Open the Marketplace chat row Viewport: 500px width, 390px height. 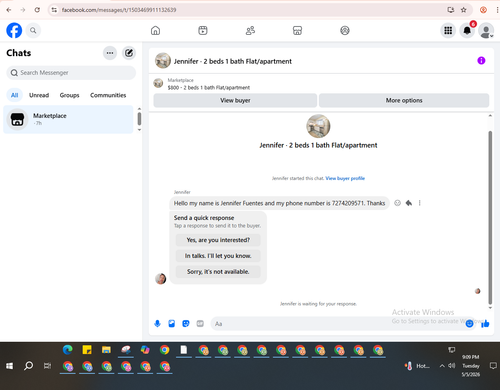68,119
